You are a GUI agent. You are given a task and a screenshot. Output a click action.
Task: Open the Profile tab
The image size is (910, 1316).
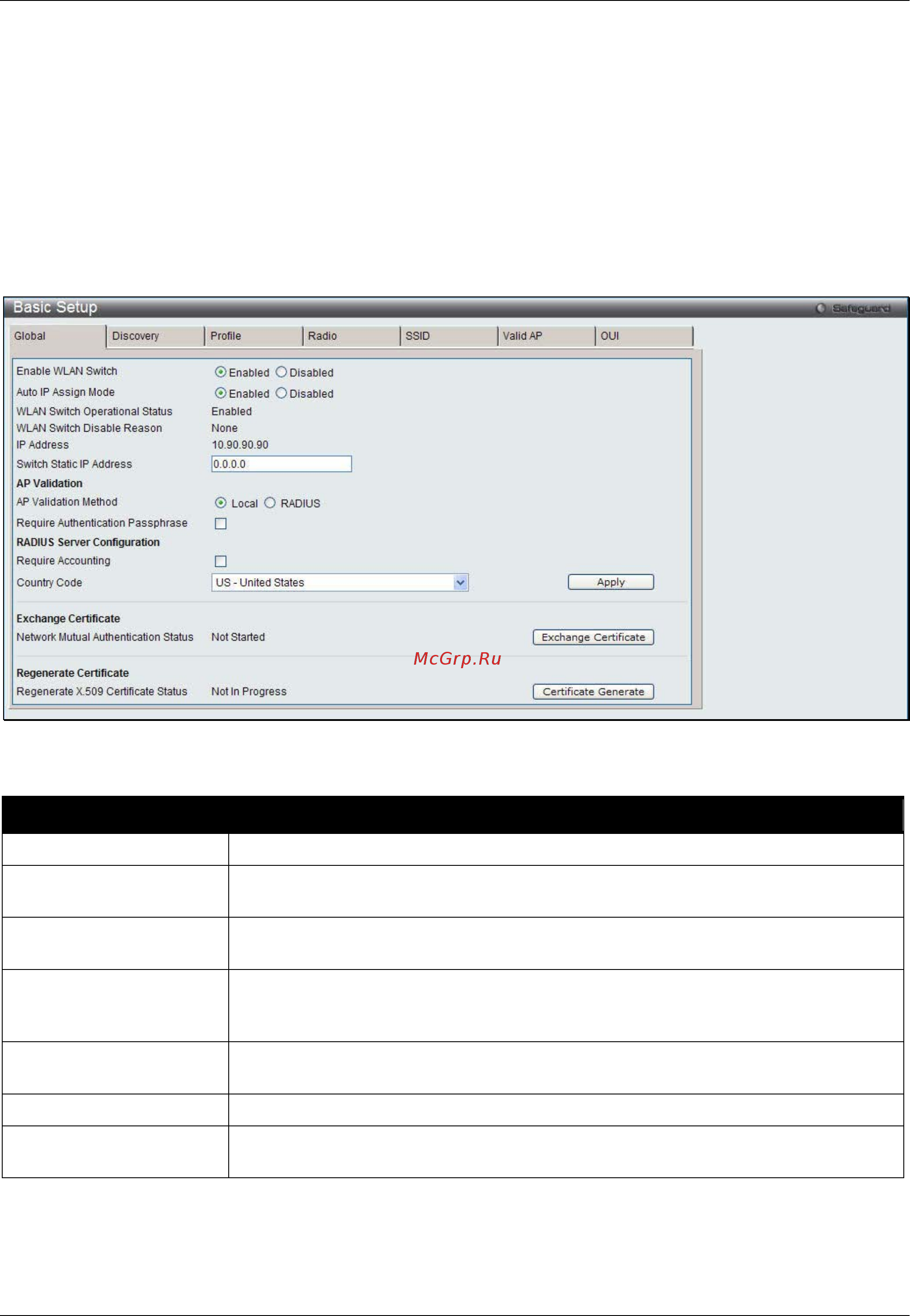pos(253,336)
